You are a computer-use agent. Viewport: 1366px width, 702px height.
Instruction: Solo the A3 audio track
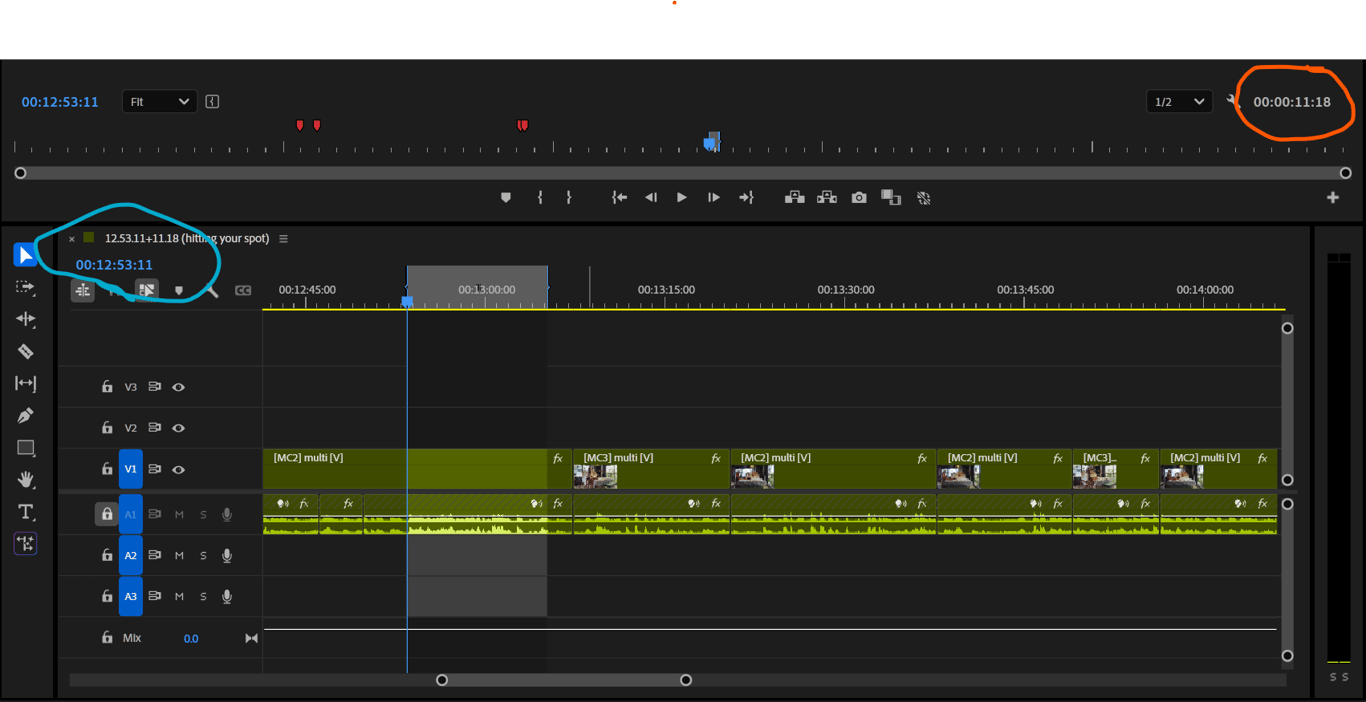[x=203, y=596]
